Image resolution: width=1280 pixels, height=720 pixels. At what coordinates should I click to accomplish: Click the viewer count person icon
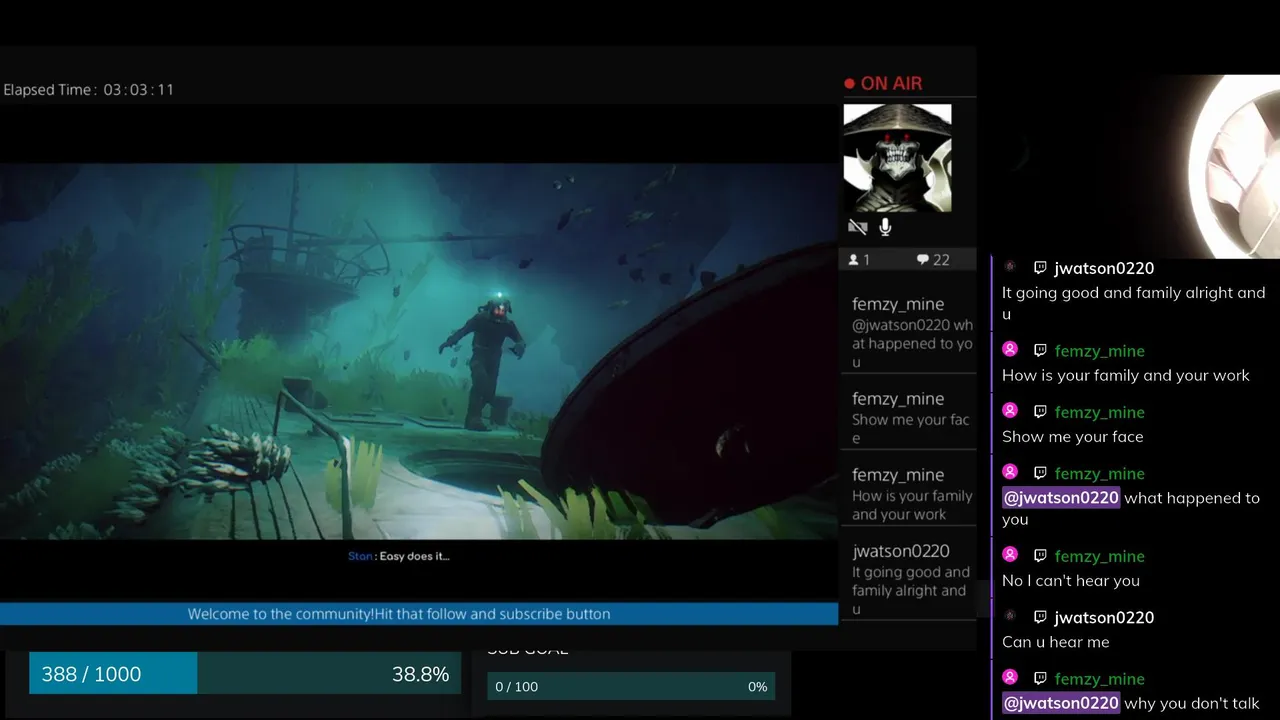pos(853,260)
